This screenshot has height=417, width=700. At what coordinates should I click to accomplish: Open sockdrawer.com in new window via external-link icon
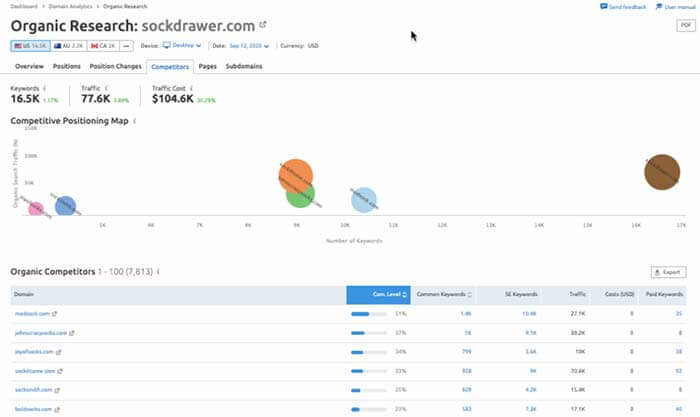click(262, 25)
